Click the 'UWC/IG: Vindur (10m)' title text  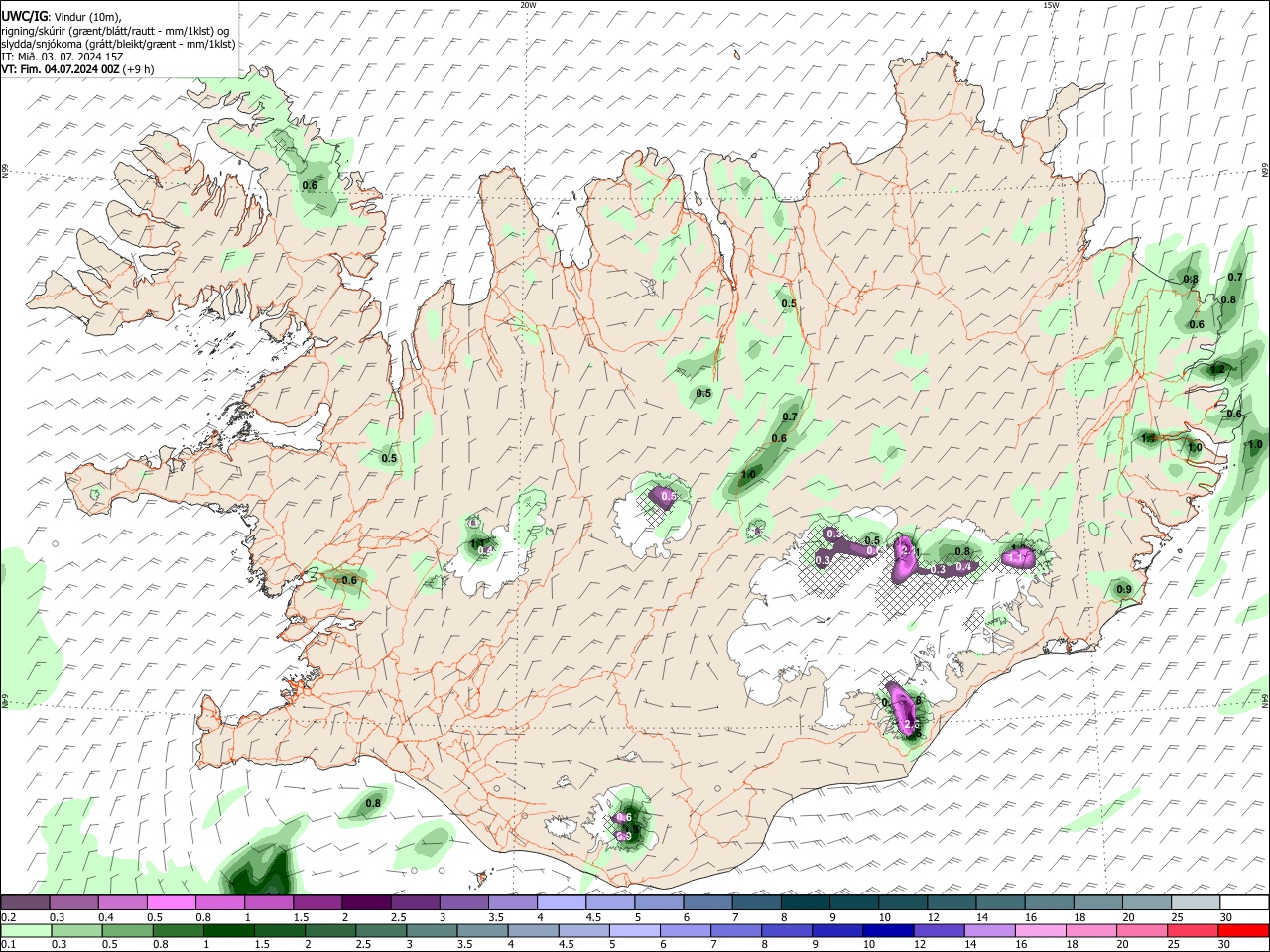pyautogui.click(x=62, y=17)
